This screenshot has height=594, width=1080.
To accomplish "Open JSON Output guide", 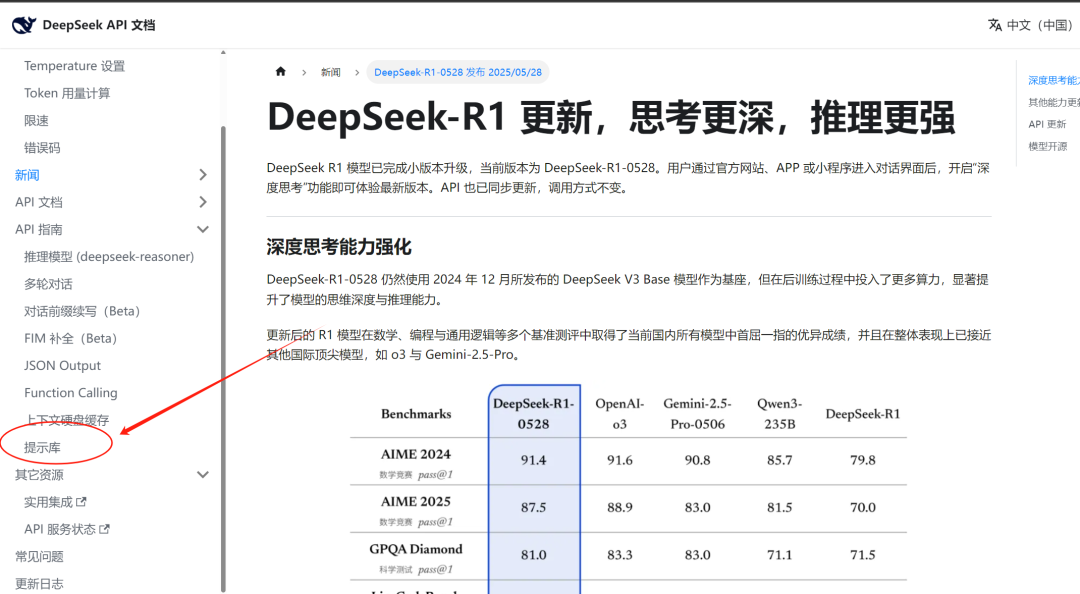I will tap(62, 366).
